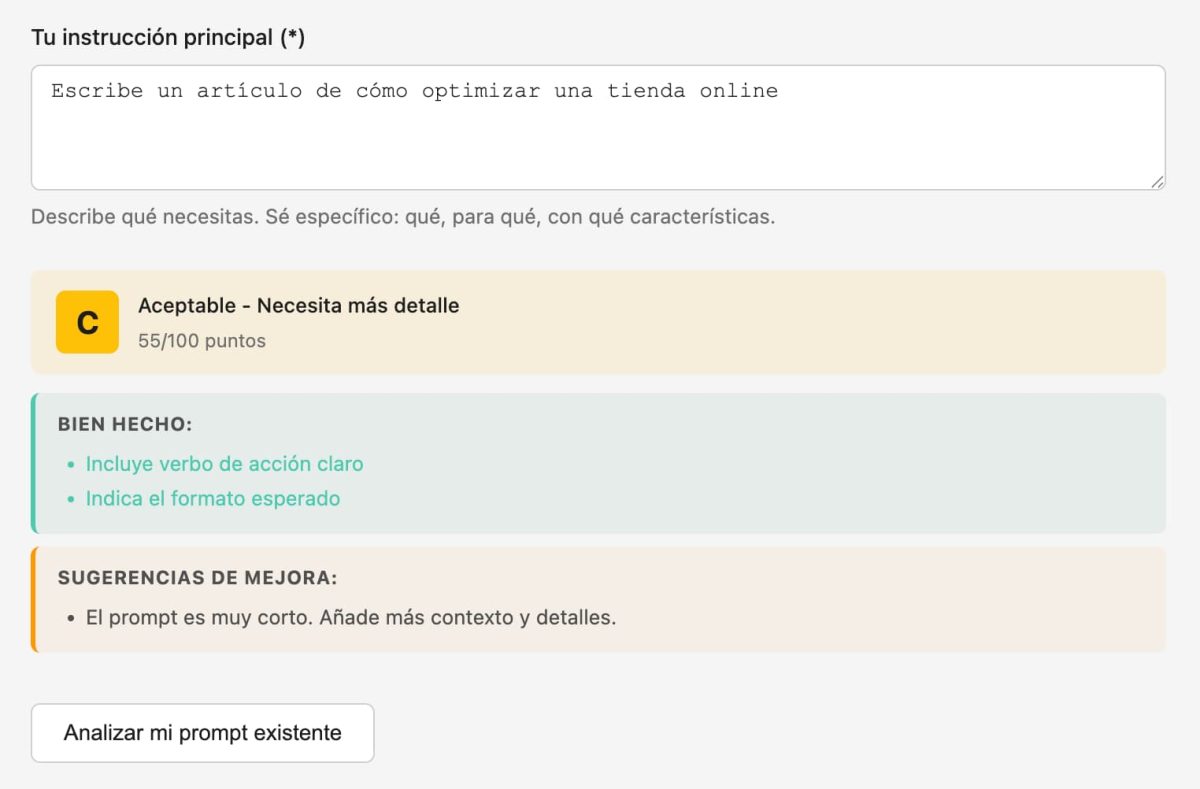Click the teal bullet beside the first feedback item
This screenshot has width=1200, height=789.
[69, 464]
